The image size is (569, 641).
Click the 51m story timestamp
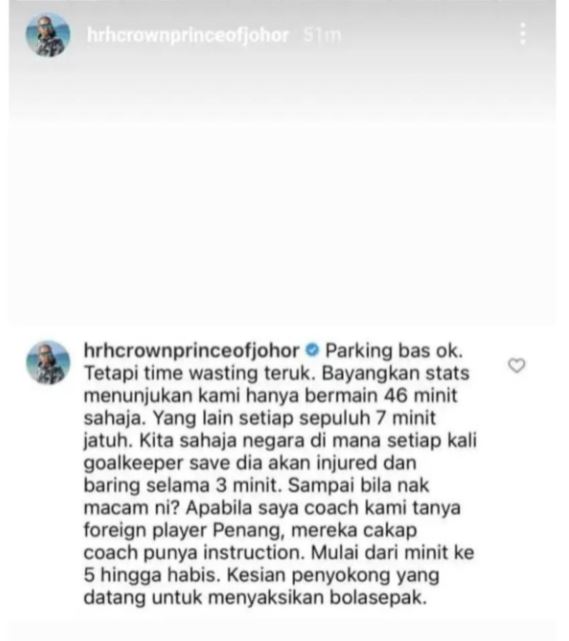323,35
